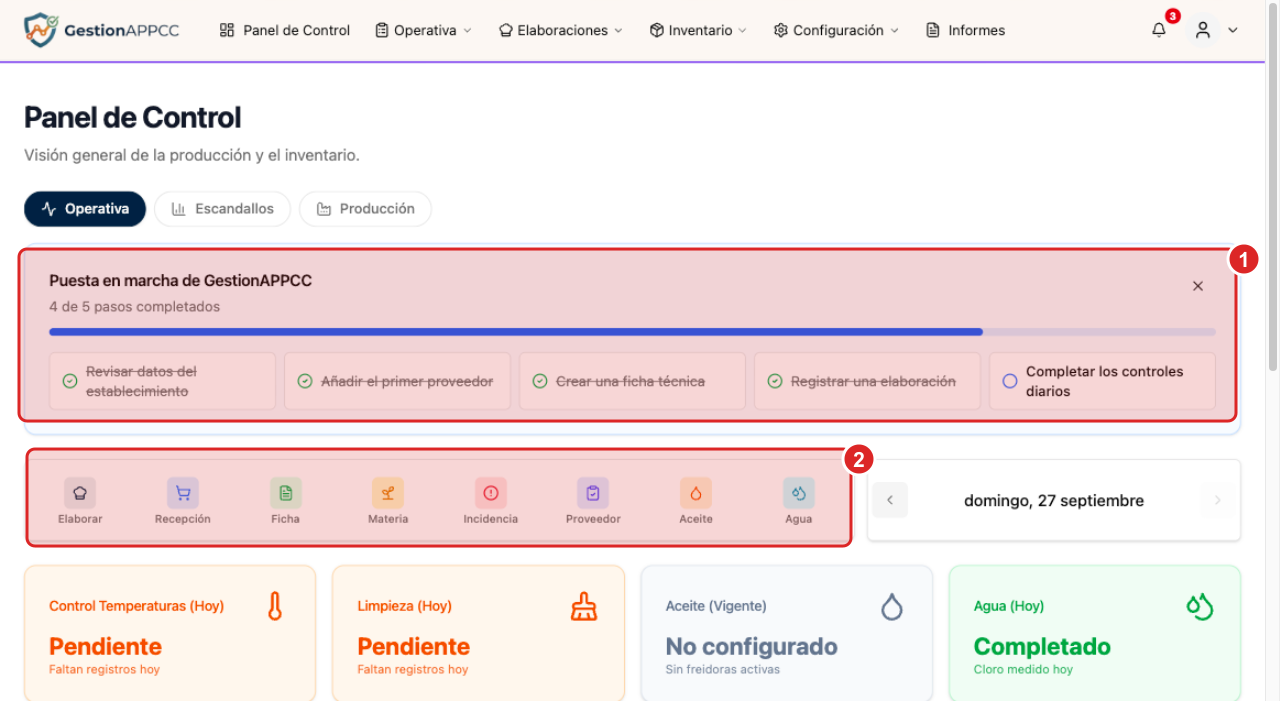The height and width of the screenshot is (701, 1280).
Task: Open the Agua (Hoy) Completado card
Action: [1095, 633]
